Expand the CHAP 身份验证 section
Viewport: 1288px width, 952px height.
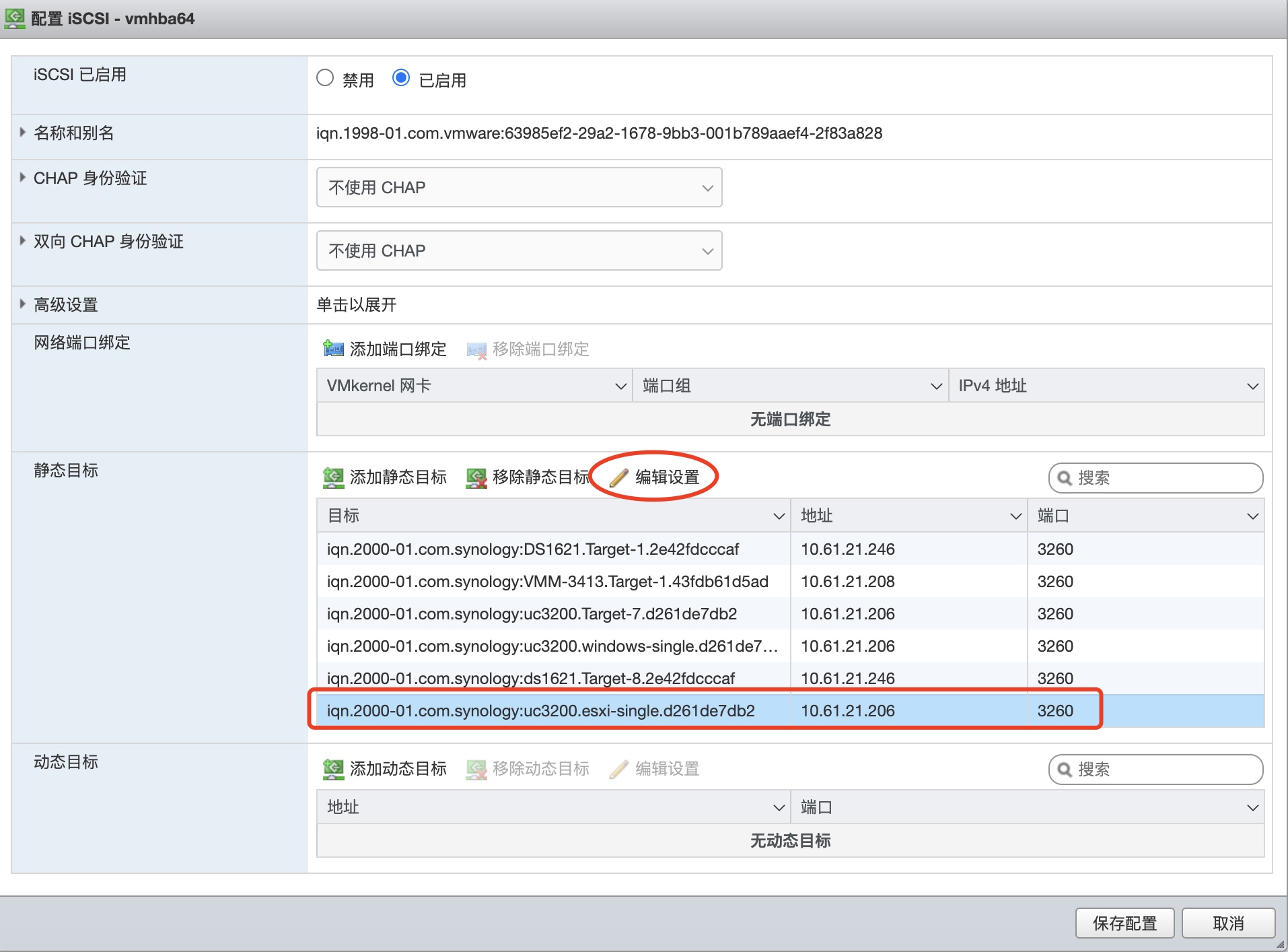(22, 178)
